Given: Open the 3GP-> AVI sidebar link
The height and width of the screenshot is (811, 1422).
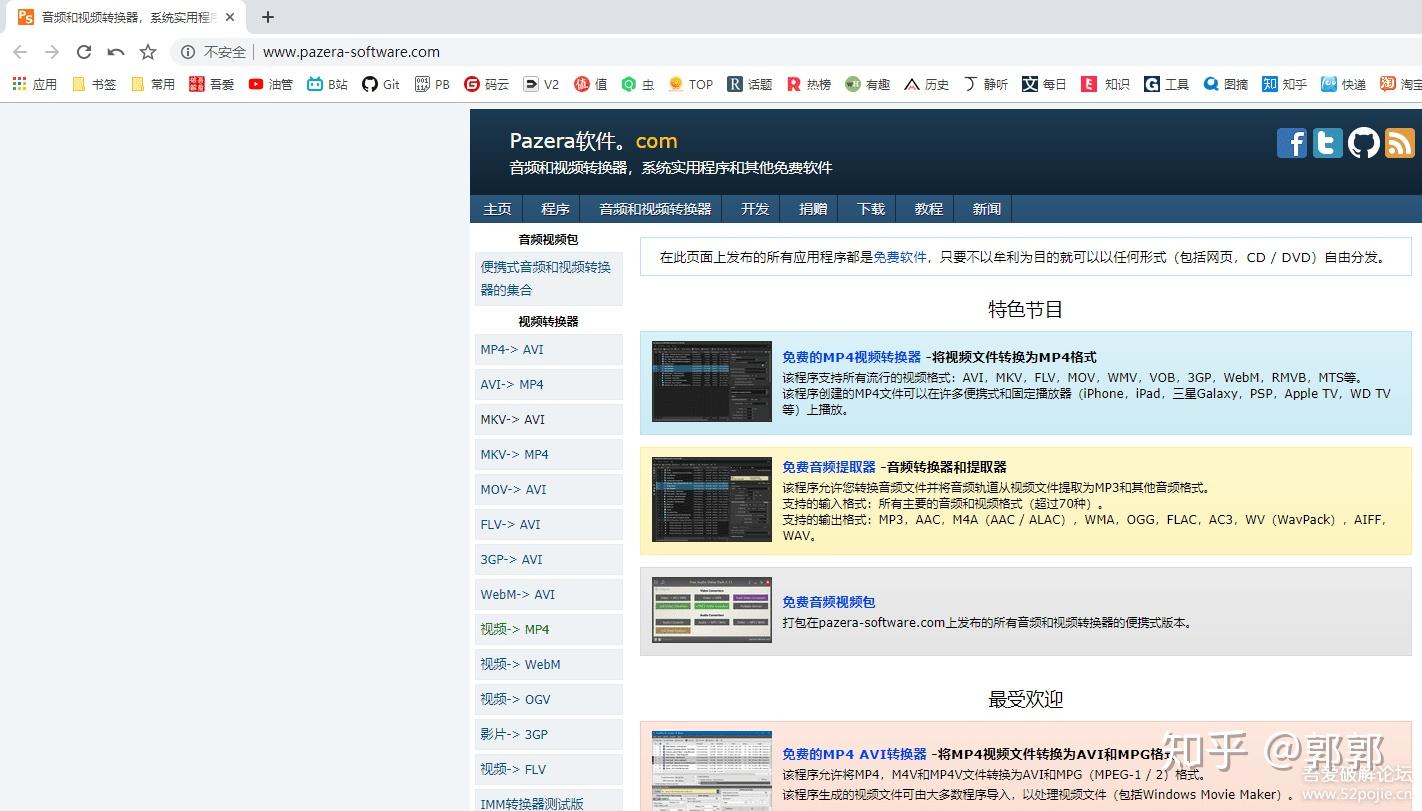Looking at the screenshot, I should click(x=548, y=560).
